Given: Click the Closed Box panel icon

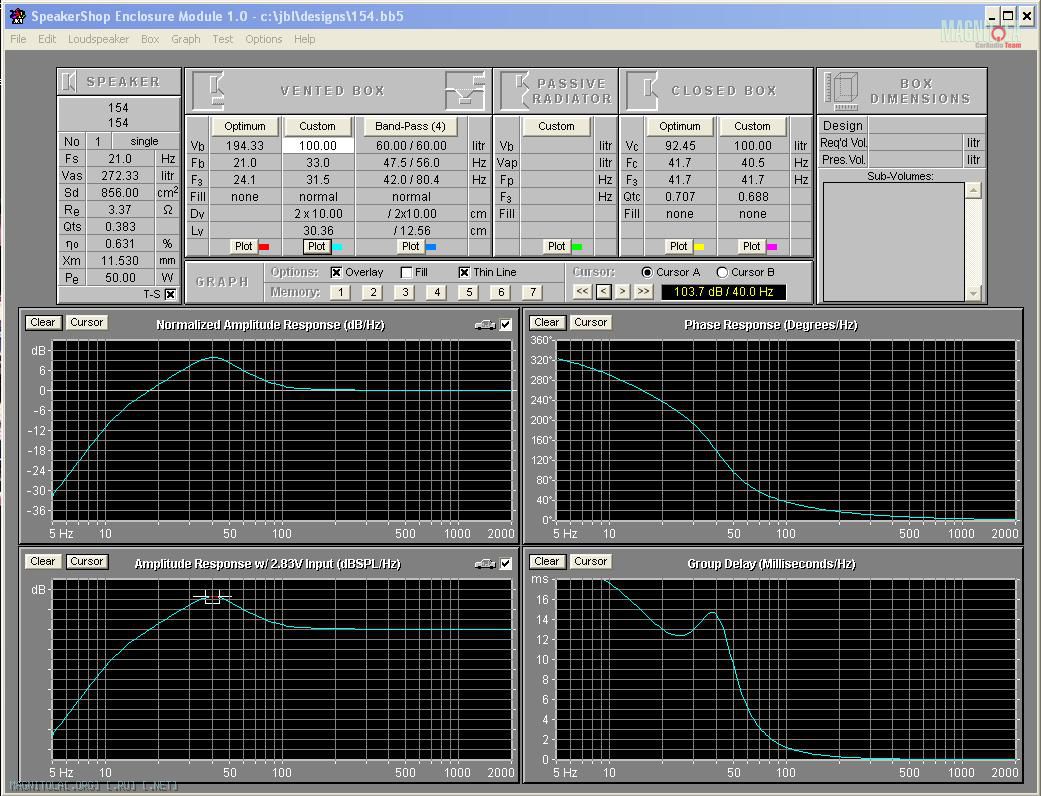Looking at the screenshot, I should [x=643, y=90].
